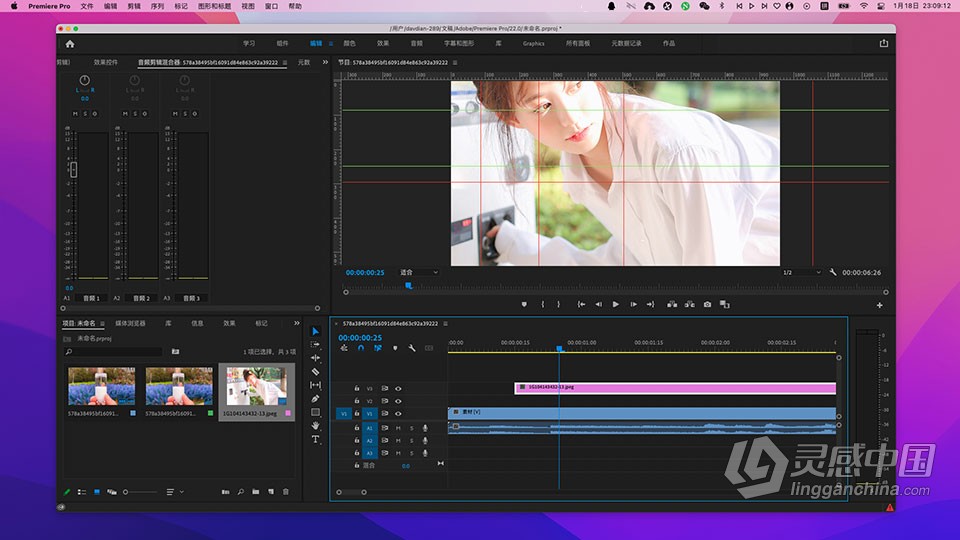Open the program monitor panel menu

455,62
